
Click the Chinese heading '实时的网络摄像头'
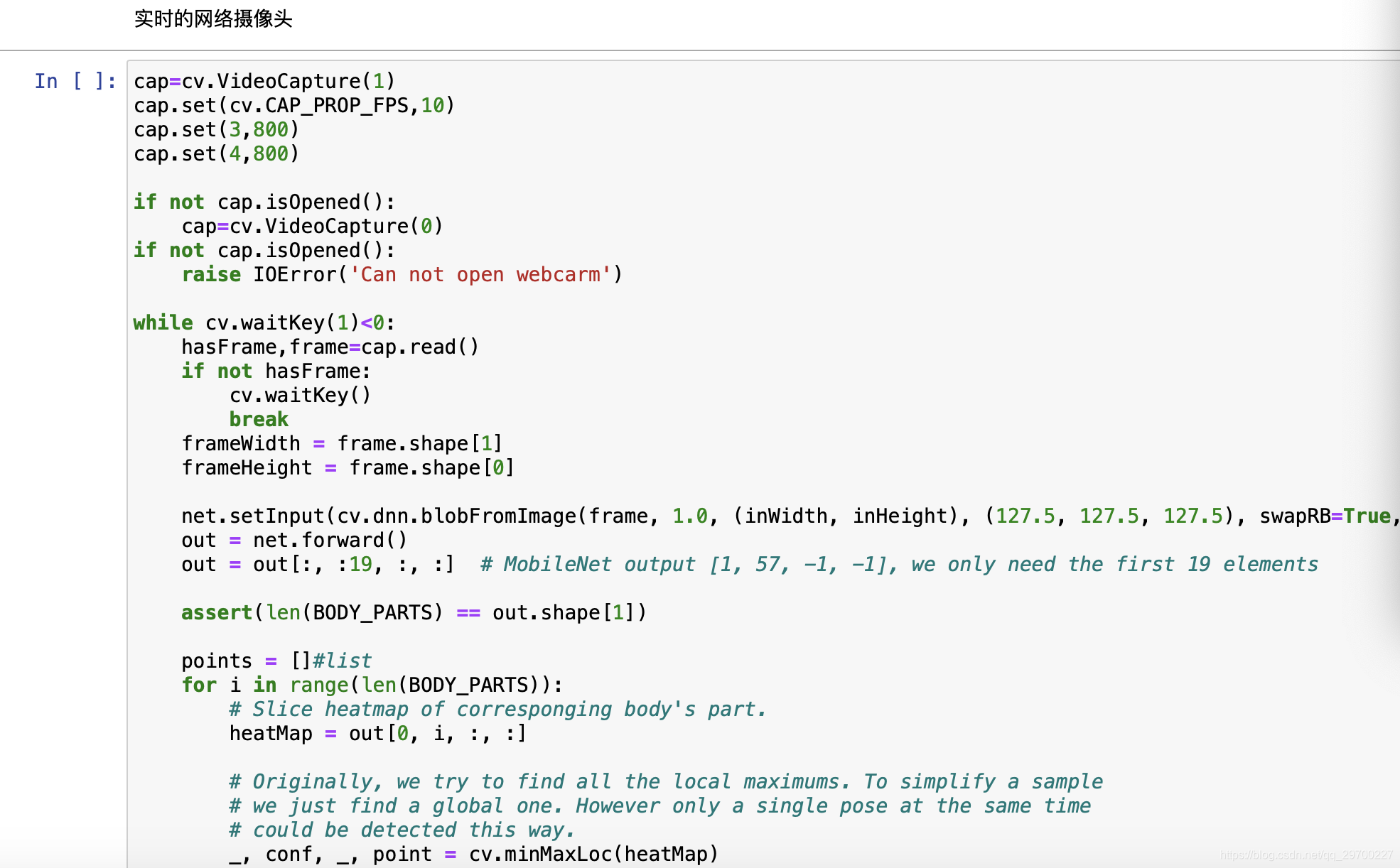tap(213, 18)
